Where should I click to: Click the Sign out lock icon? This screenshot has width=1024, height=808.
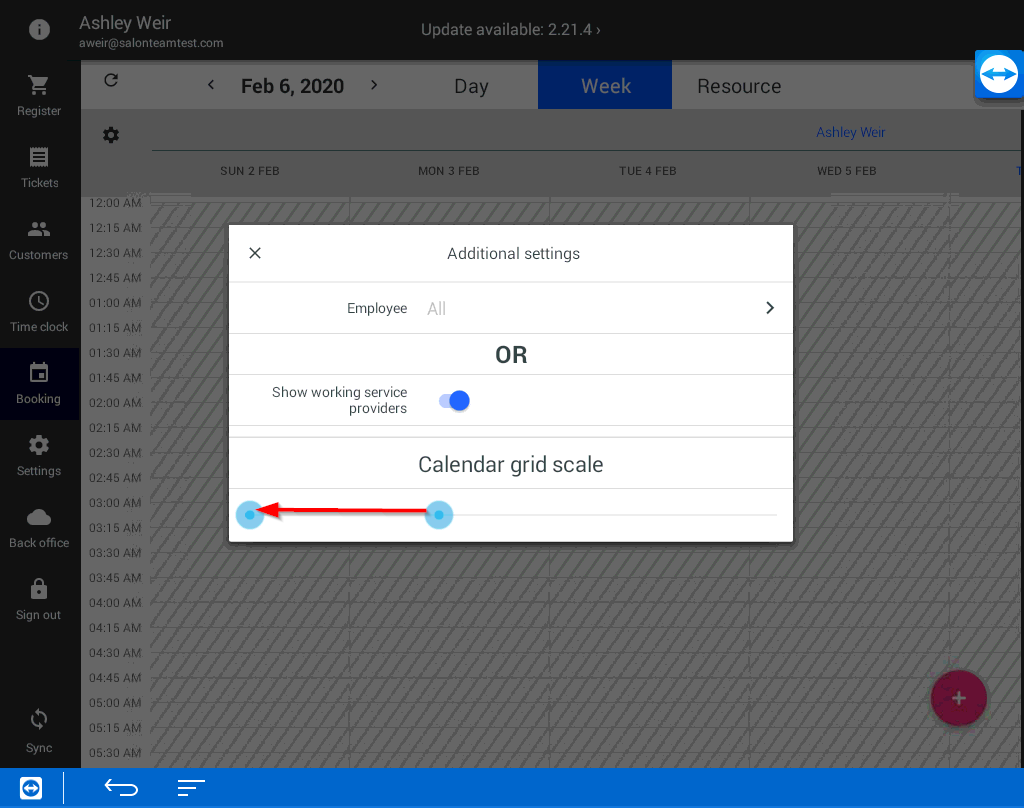(x=39, y=590)
